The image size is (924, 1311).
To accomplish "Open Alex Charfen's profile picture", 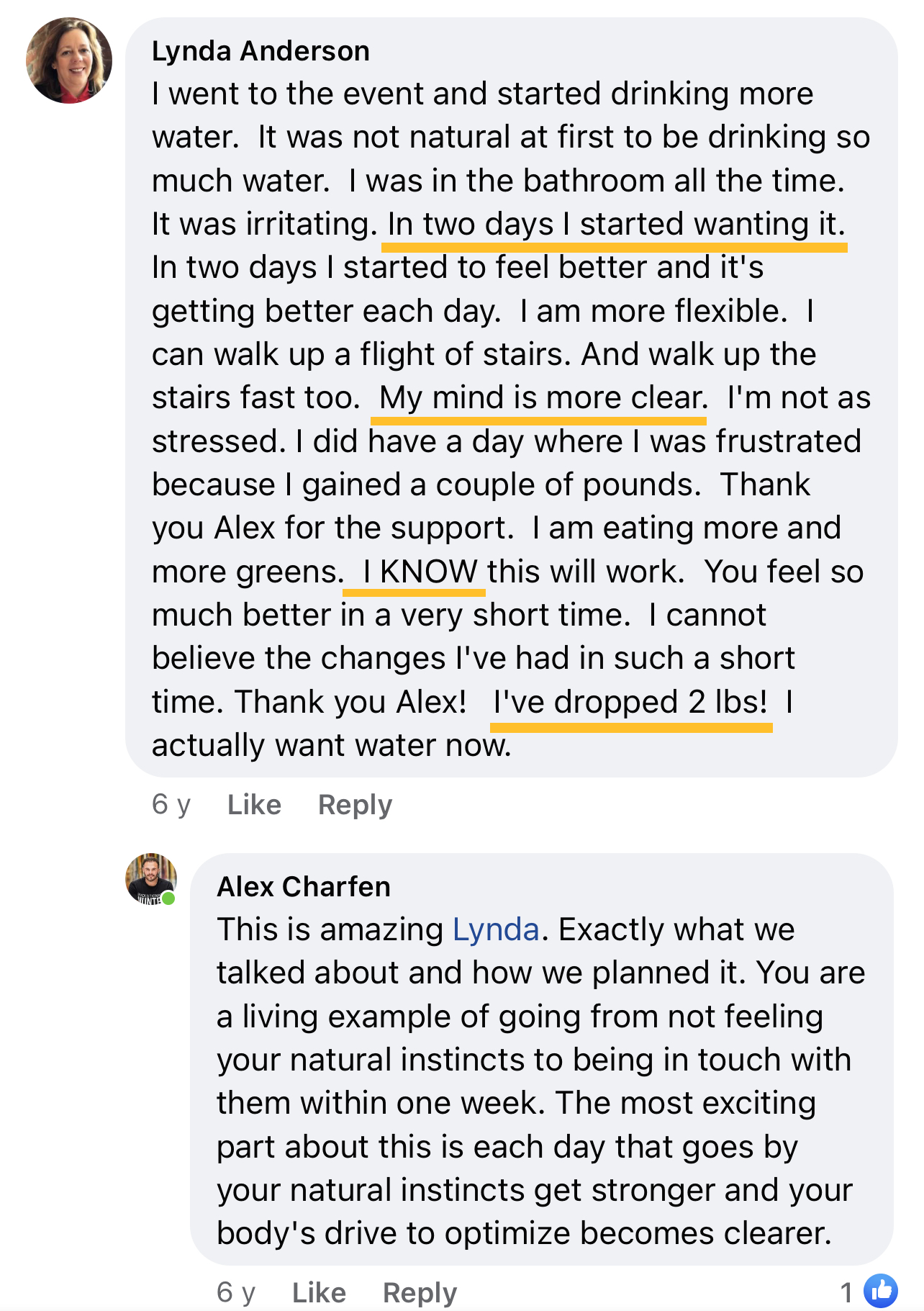I will pyautogui.click(x=150, y=879).
